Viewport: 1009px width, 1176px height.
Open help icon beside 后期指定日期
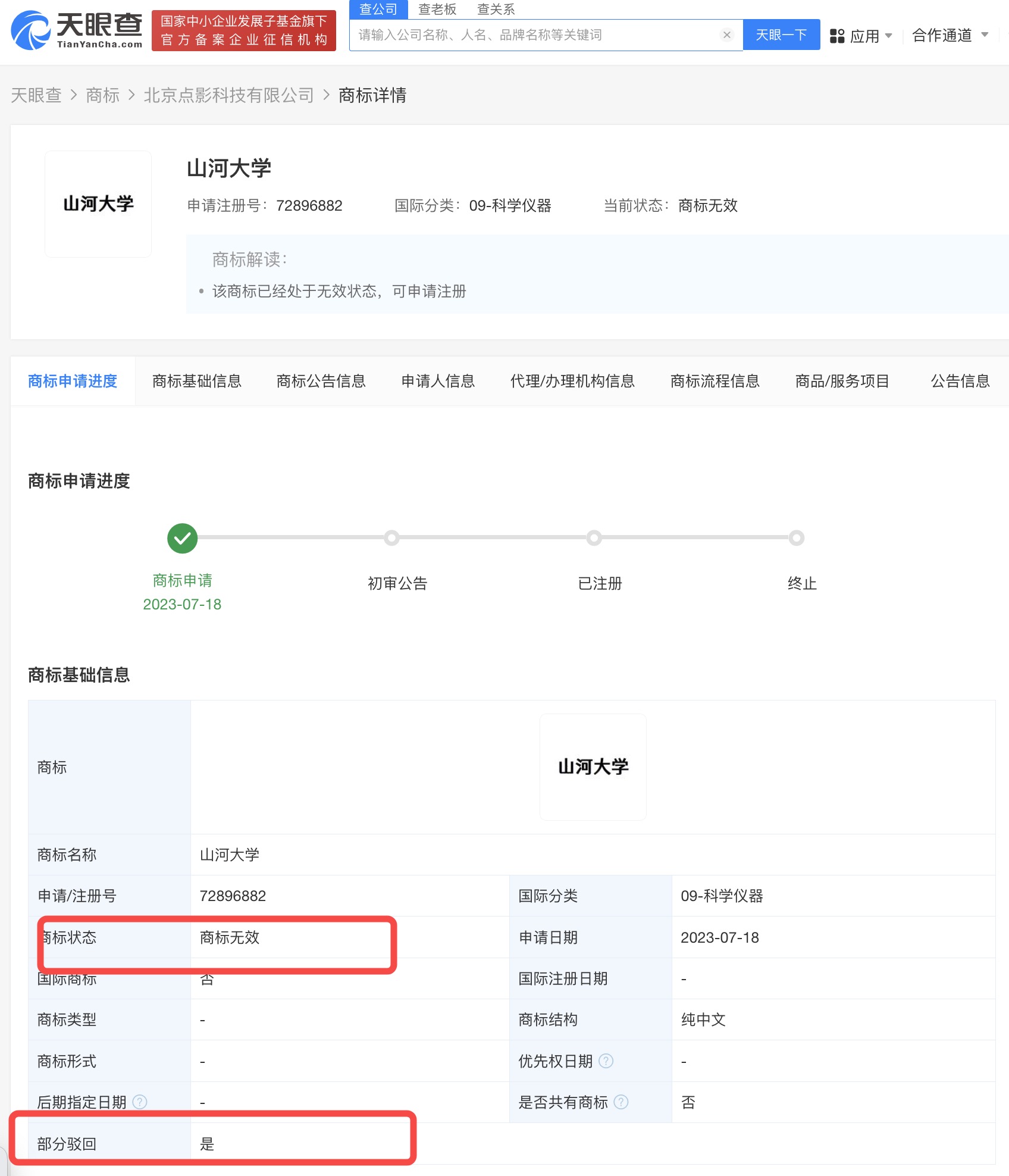[x=140, y=1102]
